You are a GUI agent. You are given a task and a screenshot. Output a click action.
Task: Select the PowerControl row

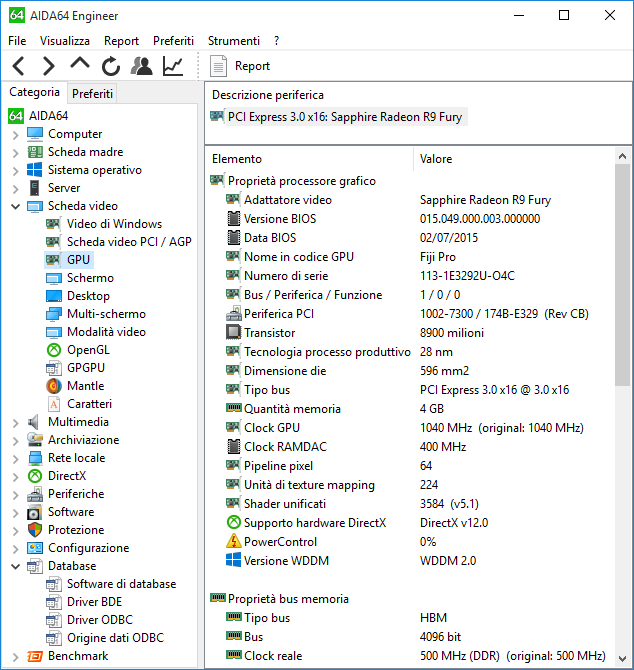(410, 542)
